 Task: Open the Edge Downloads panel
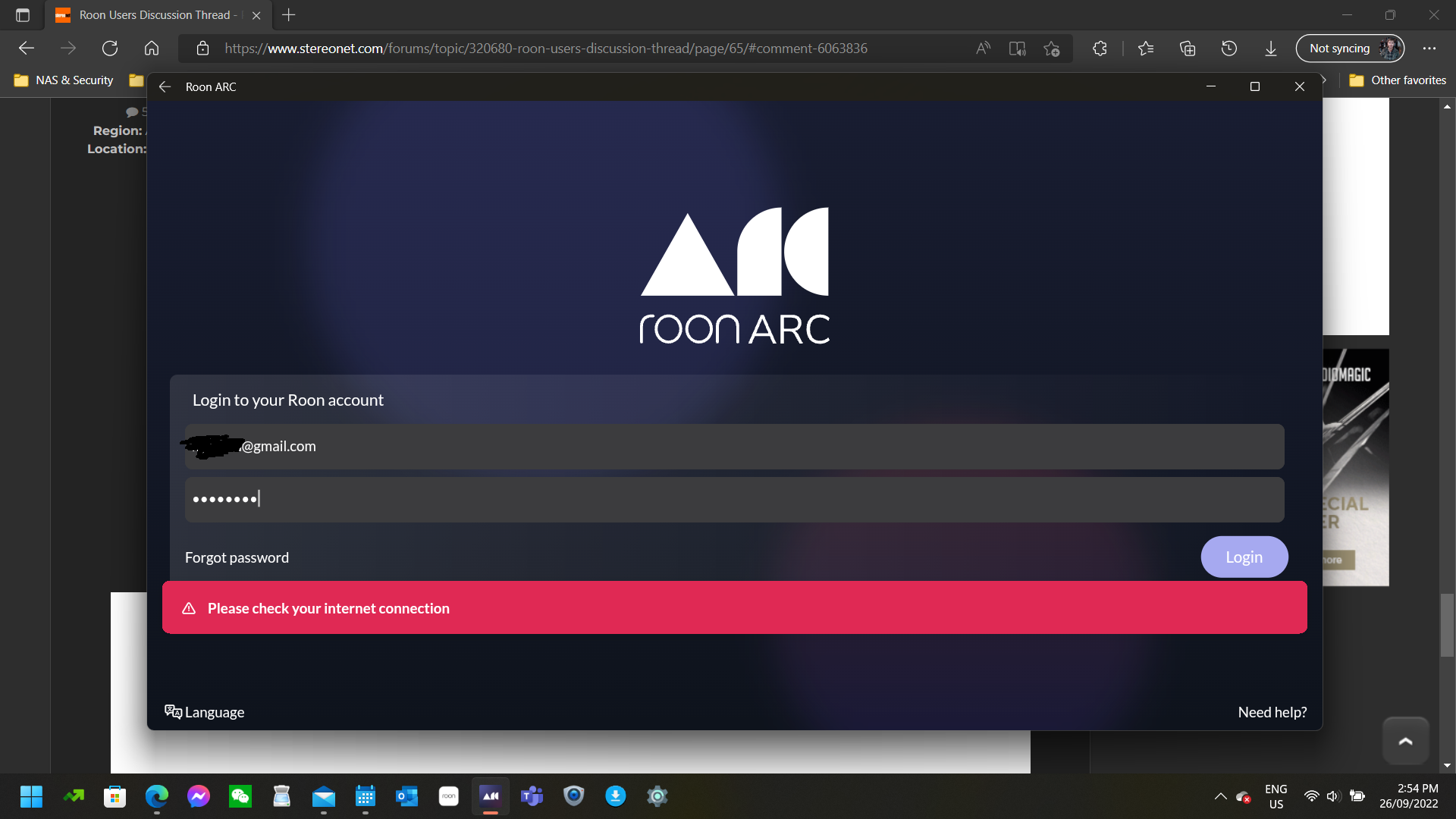tap(1271, 49)
